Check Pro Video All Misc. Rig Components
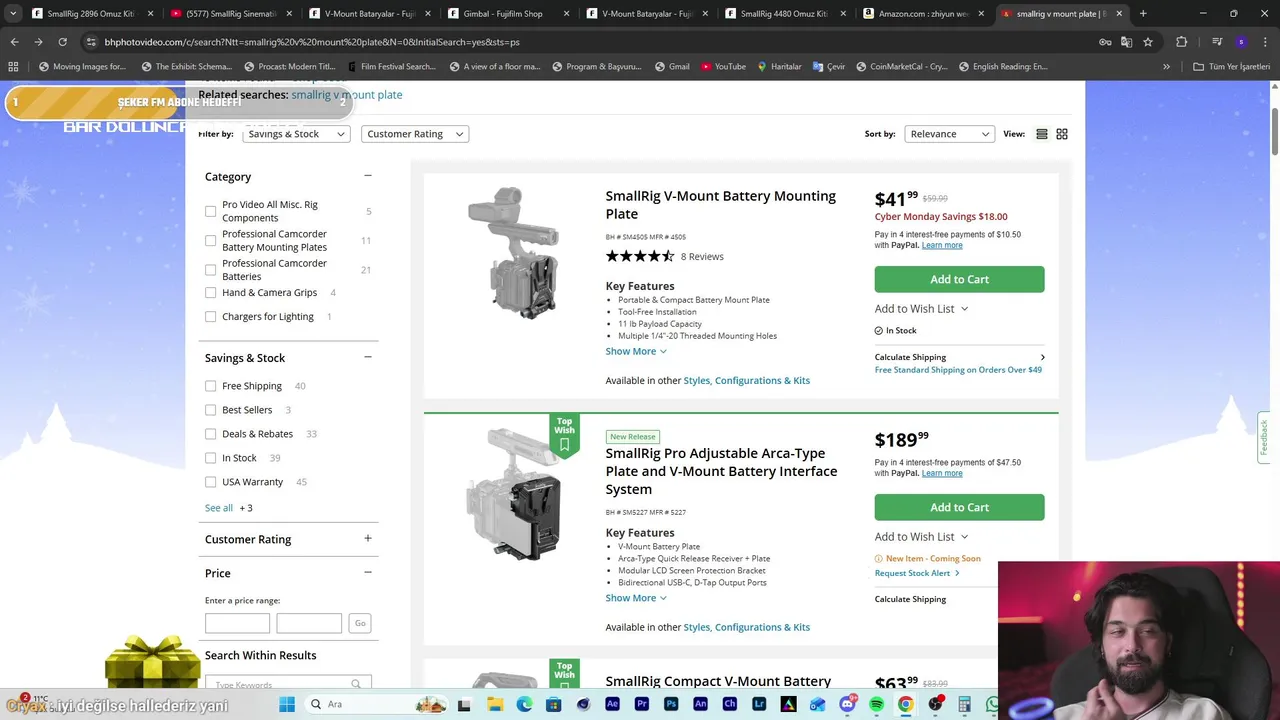 tap(210, 211)
